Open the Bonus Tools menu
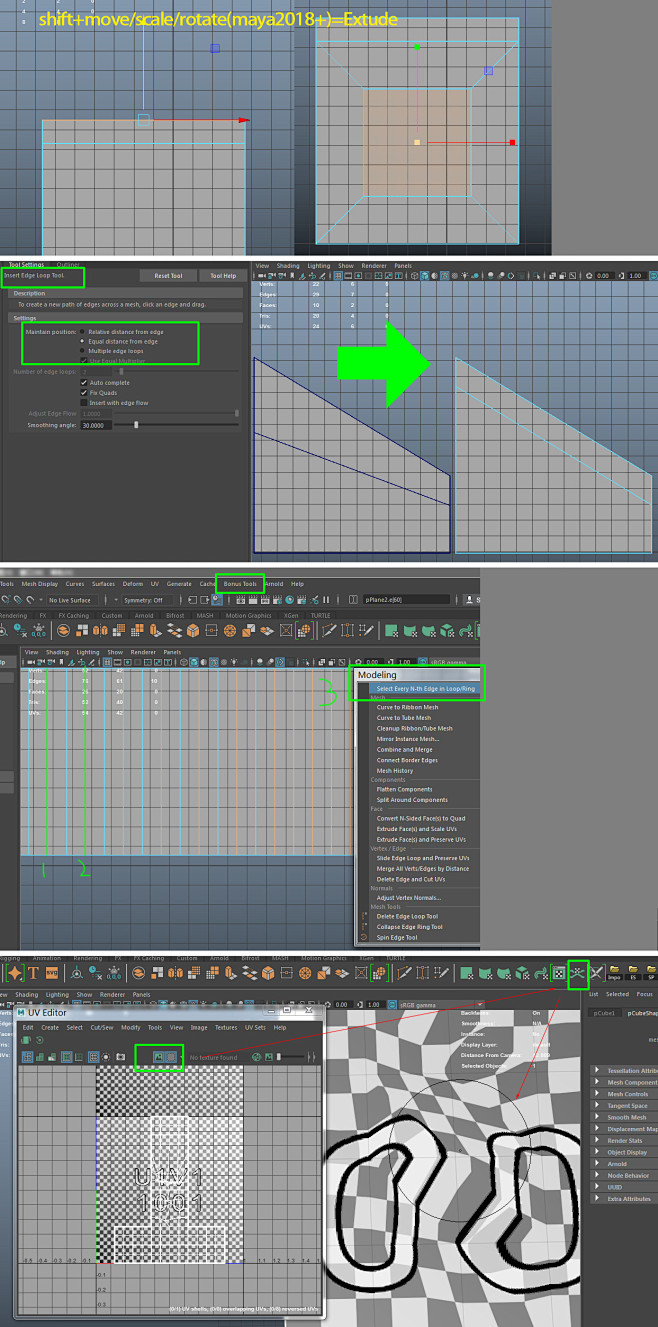Screen dimensions: 658x1327 240,584
